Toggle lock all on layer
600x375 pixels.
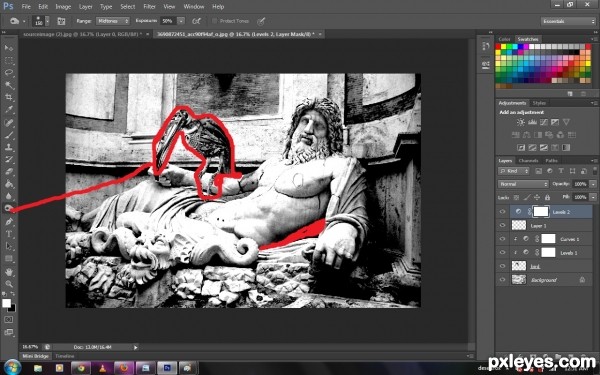pos(547,197)
